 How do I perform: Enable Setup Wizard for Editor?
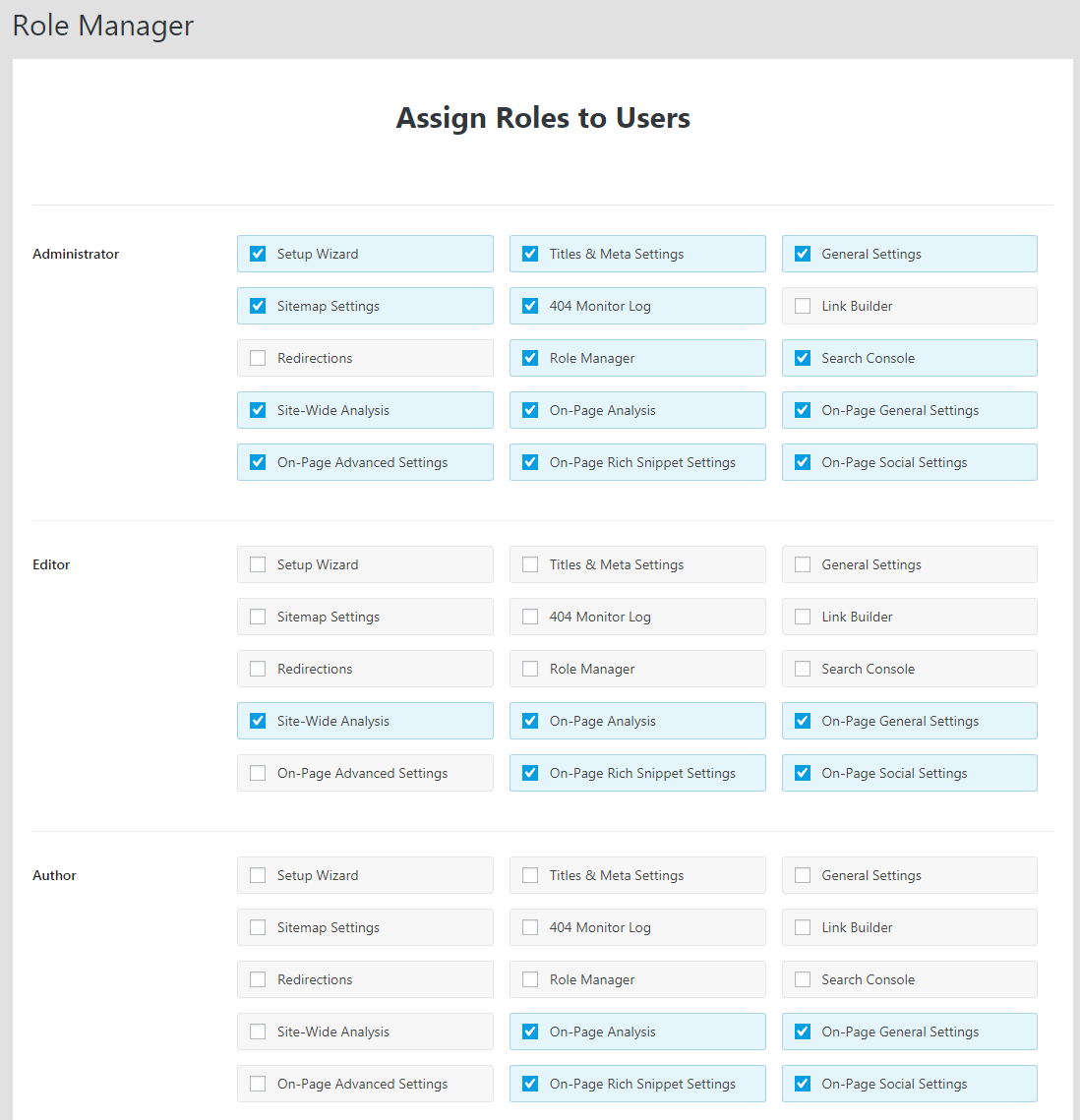(258, 564)
